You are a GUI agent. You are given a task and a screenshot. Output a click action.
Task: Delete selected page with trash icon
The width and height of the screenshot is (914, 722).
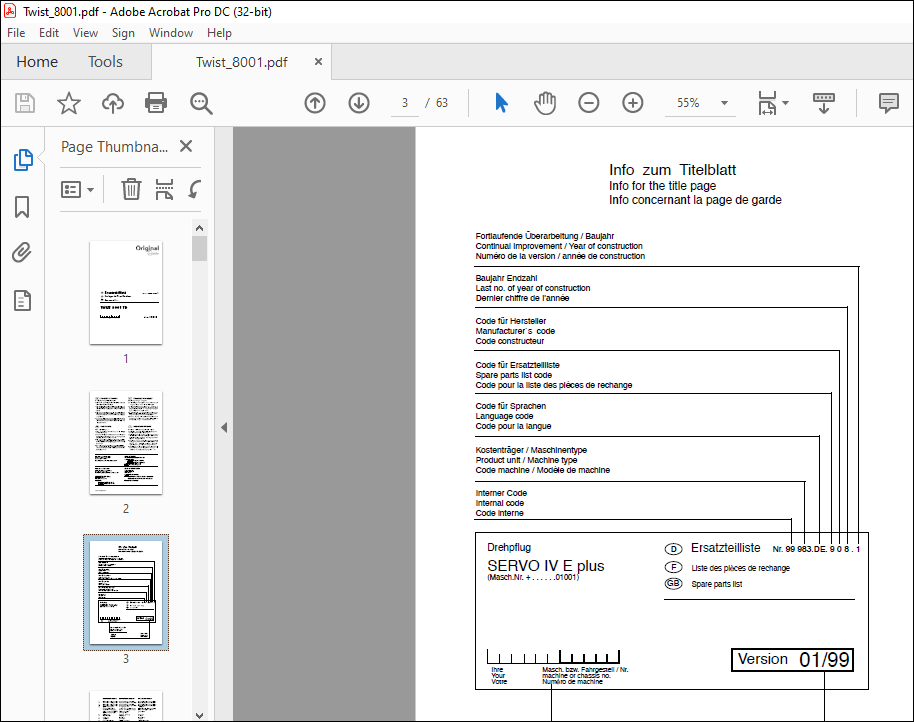pyautogui.click(x=131, y=189)
